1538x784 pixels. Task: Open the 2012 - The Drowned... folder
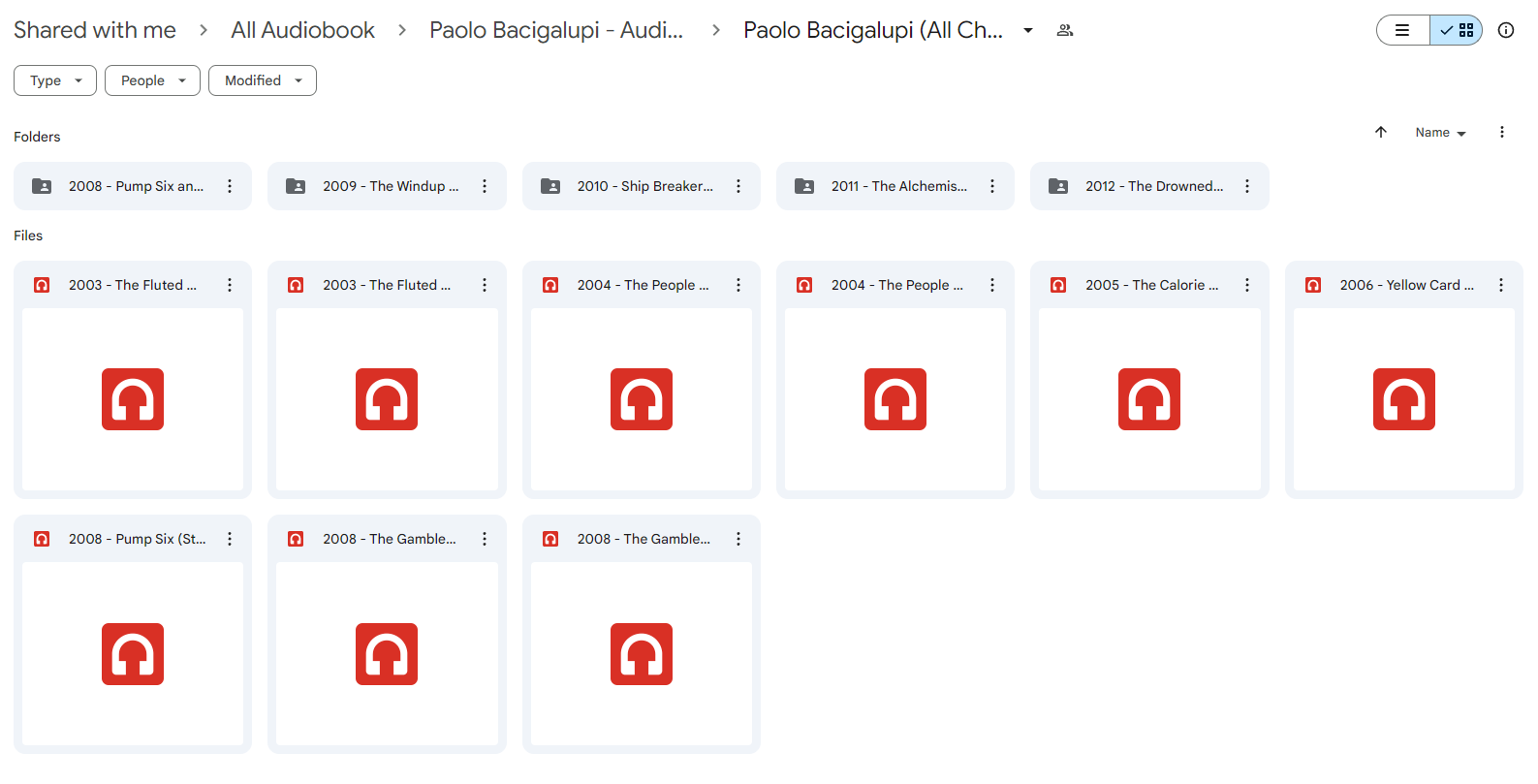1149,186
